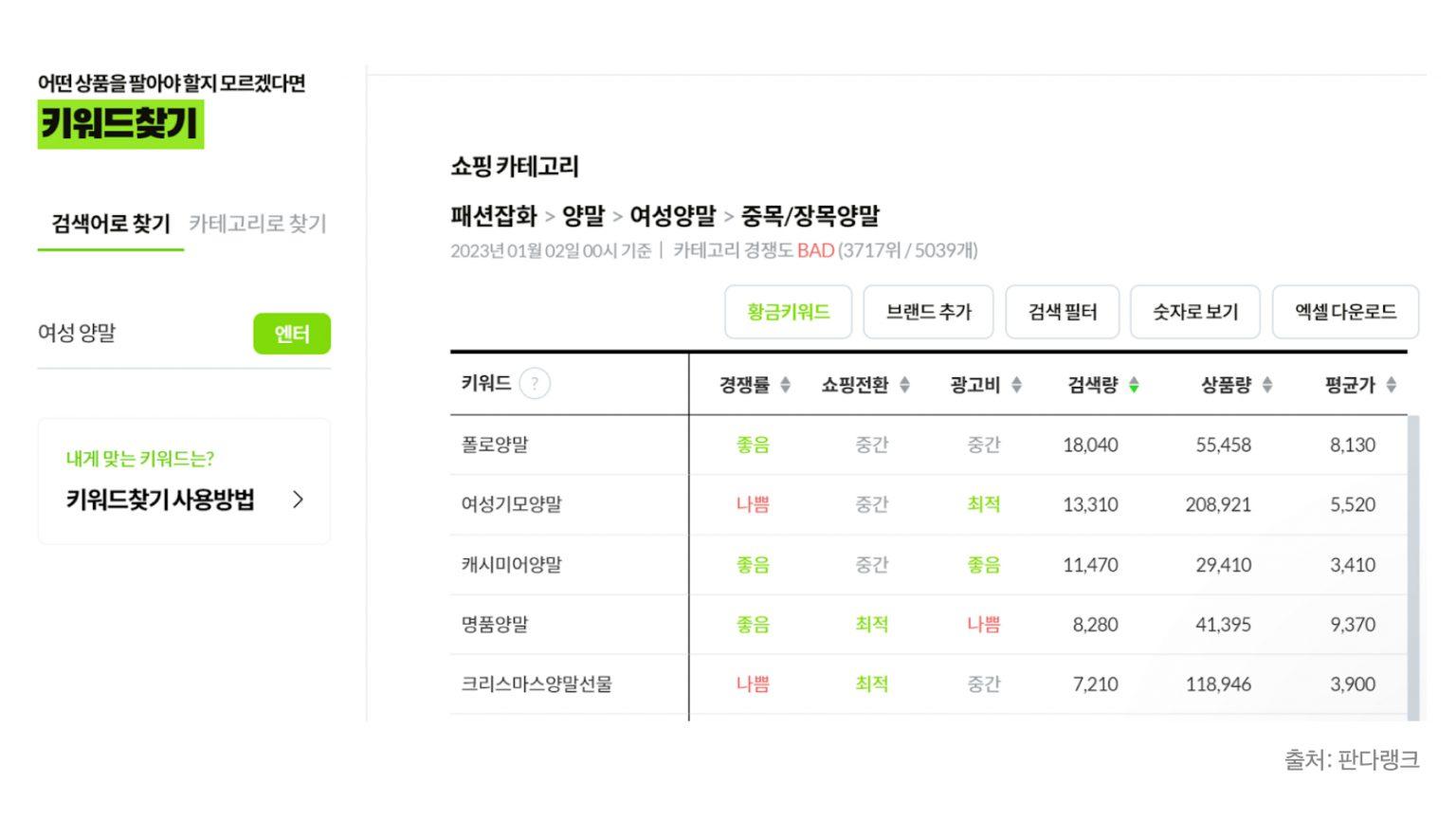Image resolution: width=1456 pixels, height=819 pixels.
Task: Switch to 카테고리로 찾기 tab
Action: [x=257, y=224]
